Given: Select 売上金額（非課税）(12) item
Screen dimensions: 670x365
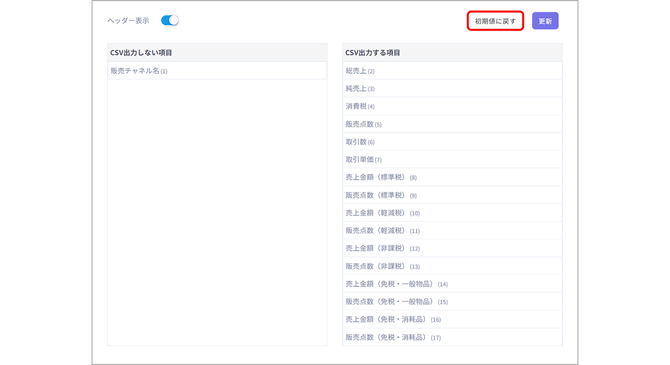Looking at the screenshot, I should [x=452, y=248].
